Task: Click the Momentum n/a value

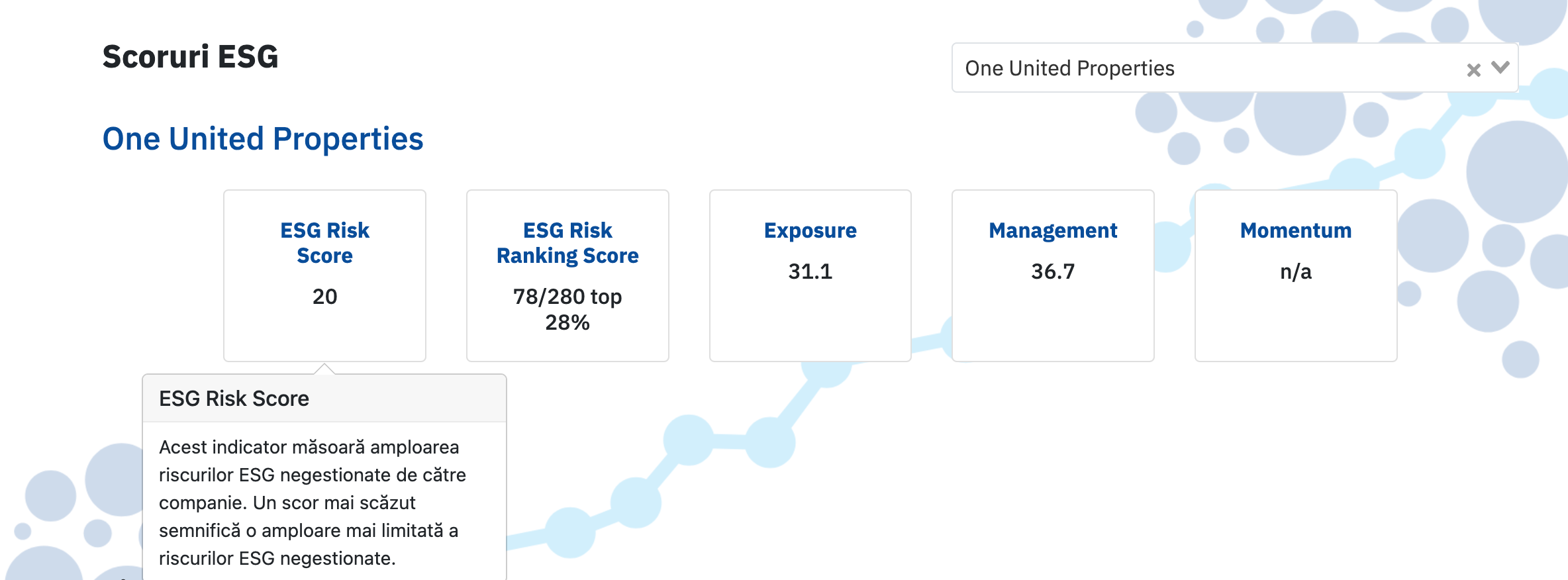Action: tap(1295, 271)
